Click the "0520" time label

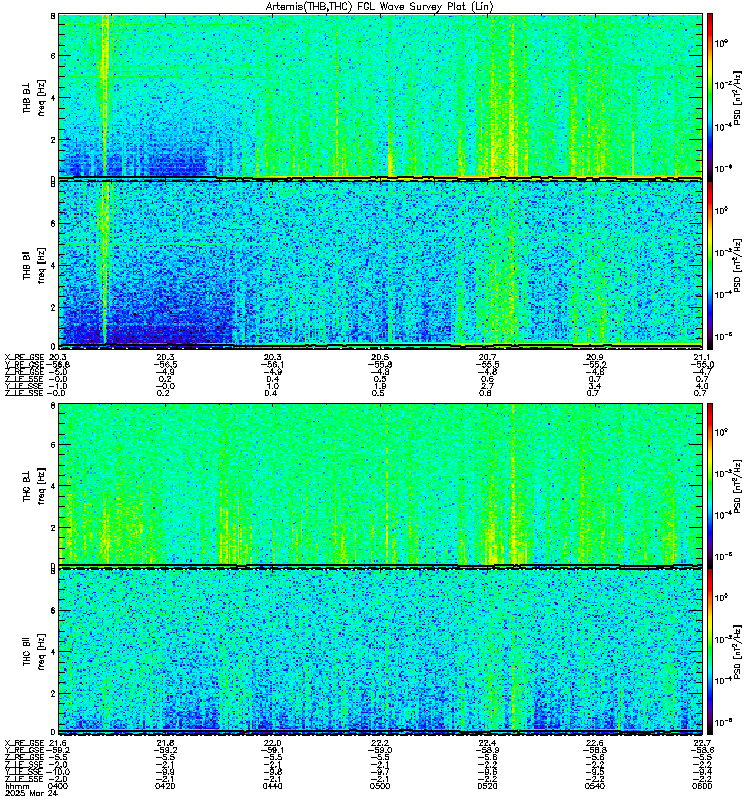click(487, 786)
